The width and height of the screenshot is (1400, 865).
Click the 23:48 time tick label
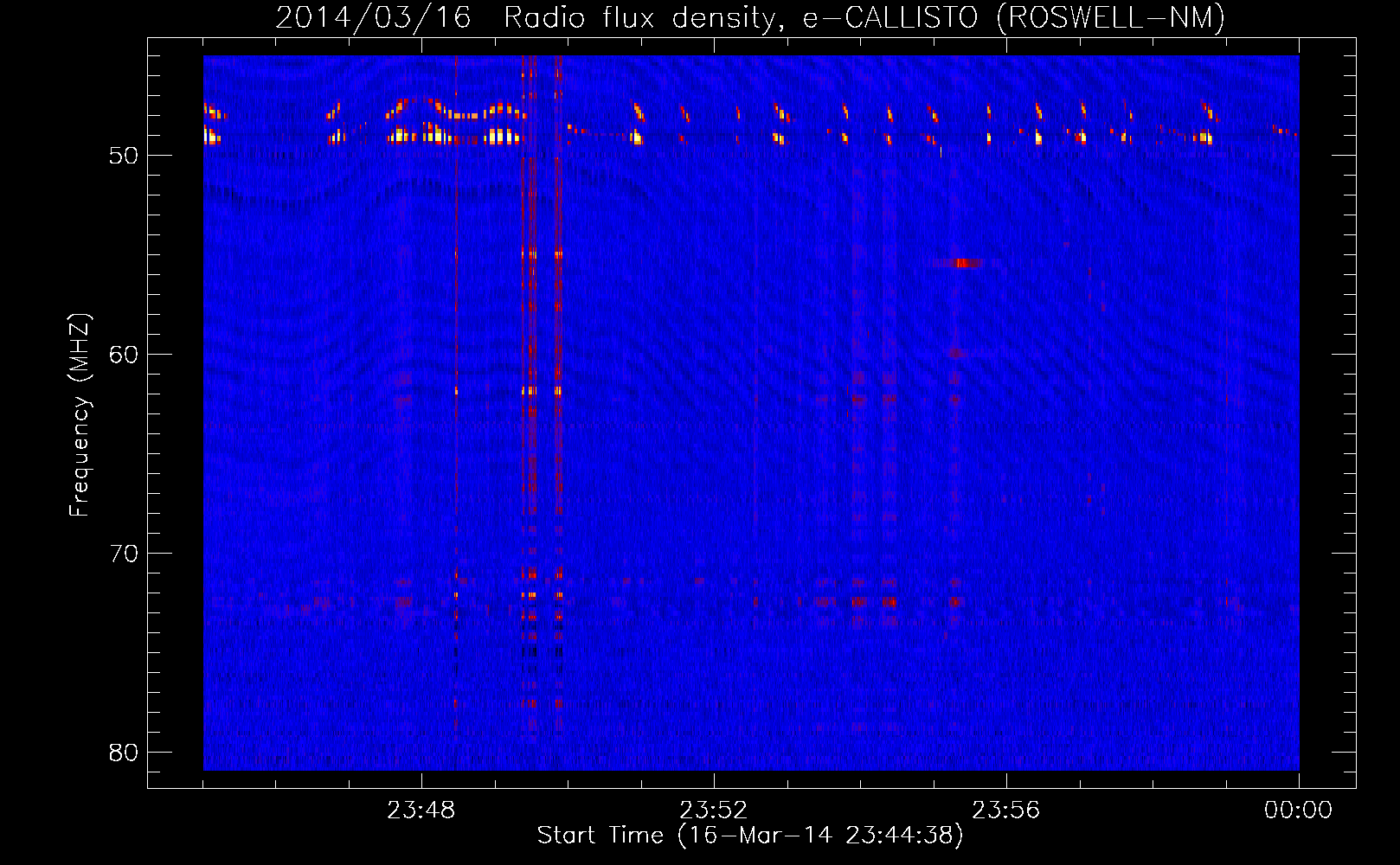tap(421, 811)
